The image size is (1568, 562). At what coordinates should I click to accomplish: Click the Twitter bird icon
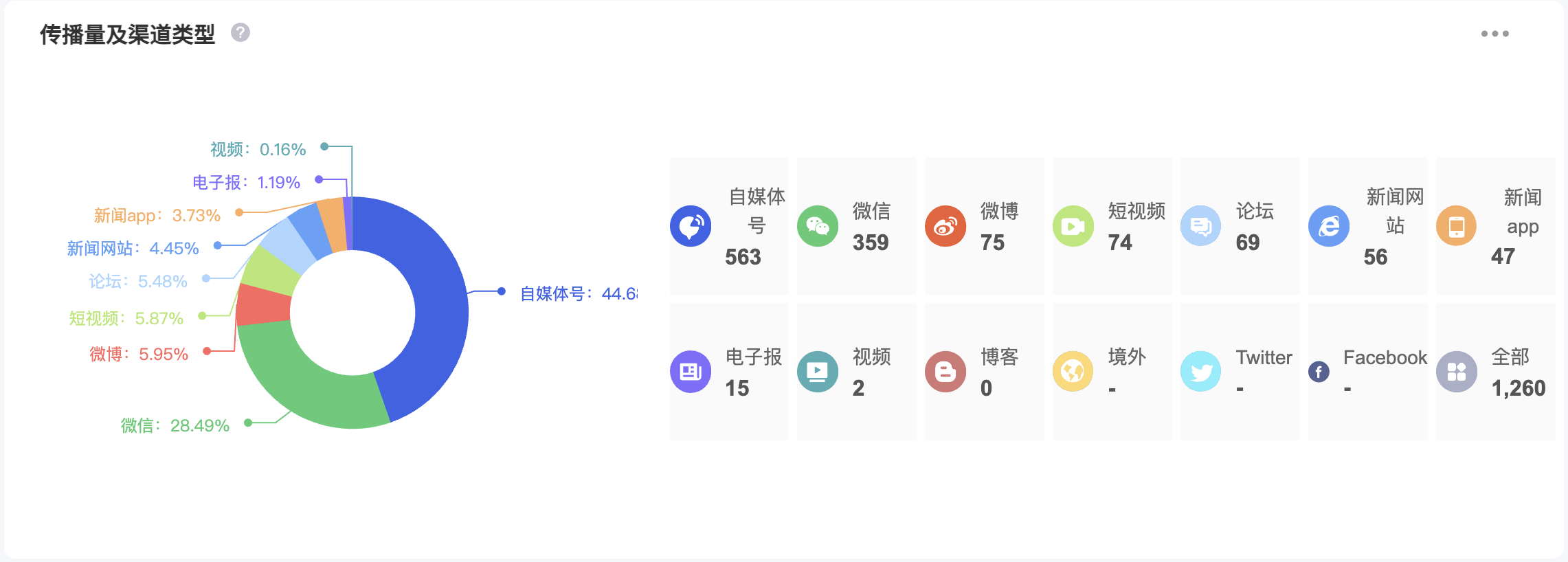click(x=1200, y=372)
